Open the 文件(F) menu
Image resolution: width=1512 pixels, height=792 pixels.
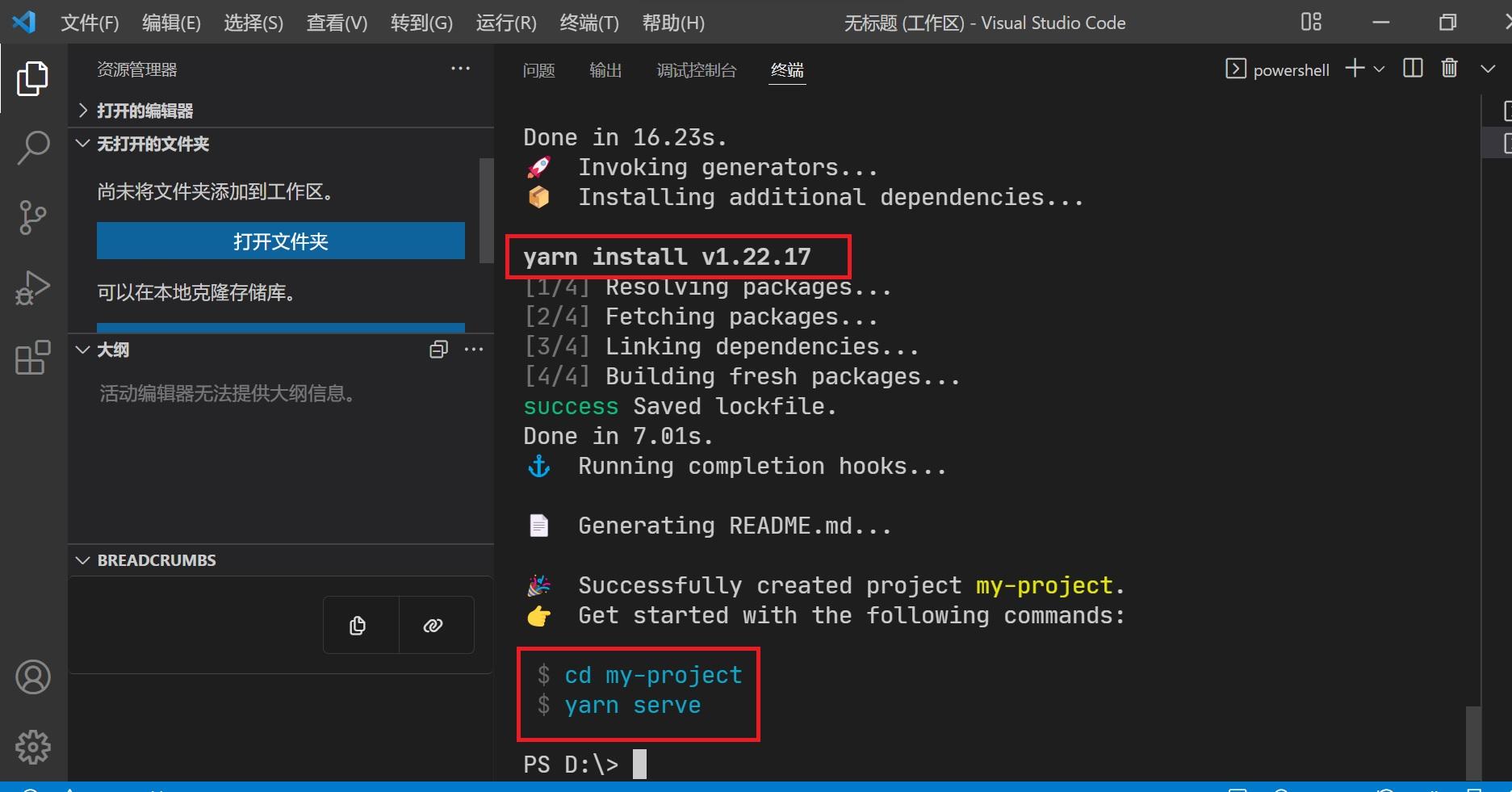tap(89, 22)
